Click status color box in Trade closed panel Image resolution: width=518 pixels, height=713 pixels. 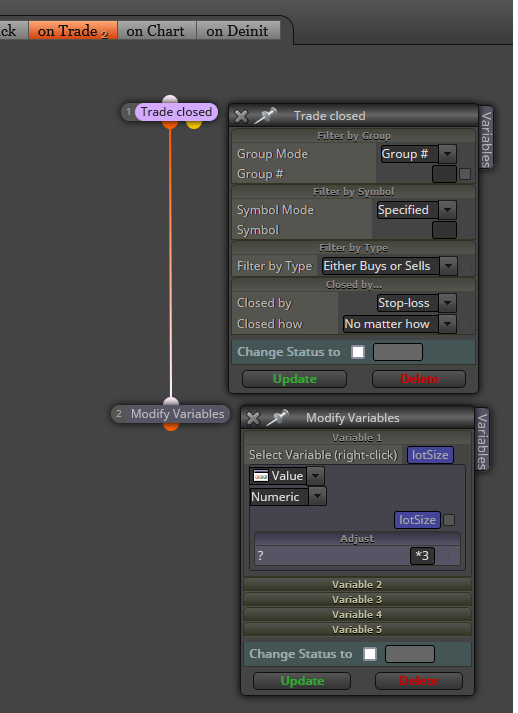click(398, 352)
